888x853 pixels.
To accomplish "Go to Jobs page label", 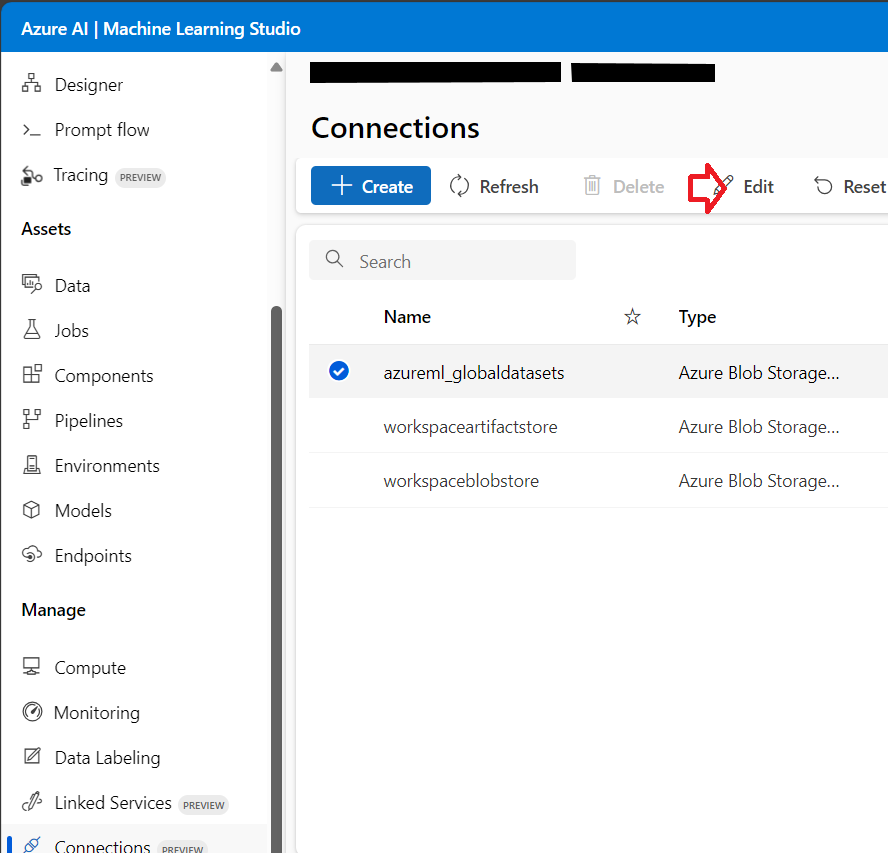I will coord(71,331).
